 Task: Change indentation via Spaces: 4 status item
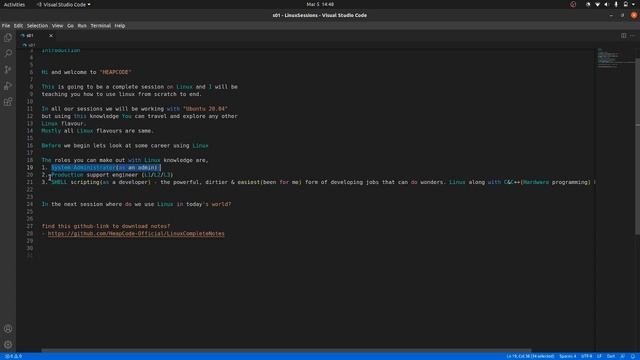click(x=568, y=356)
